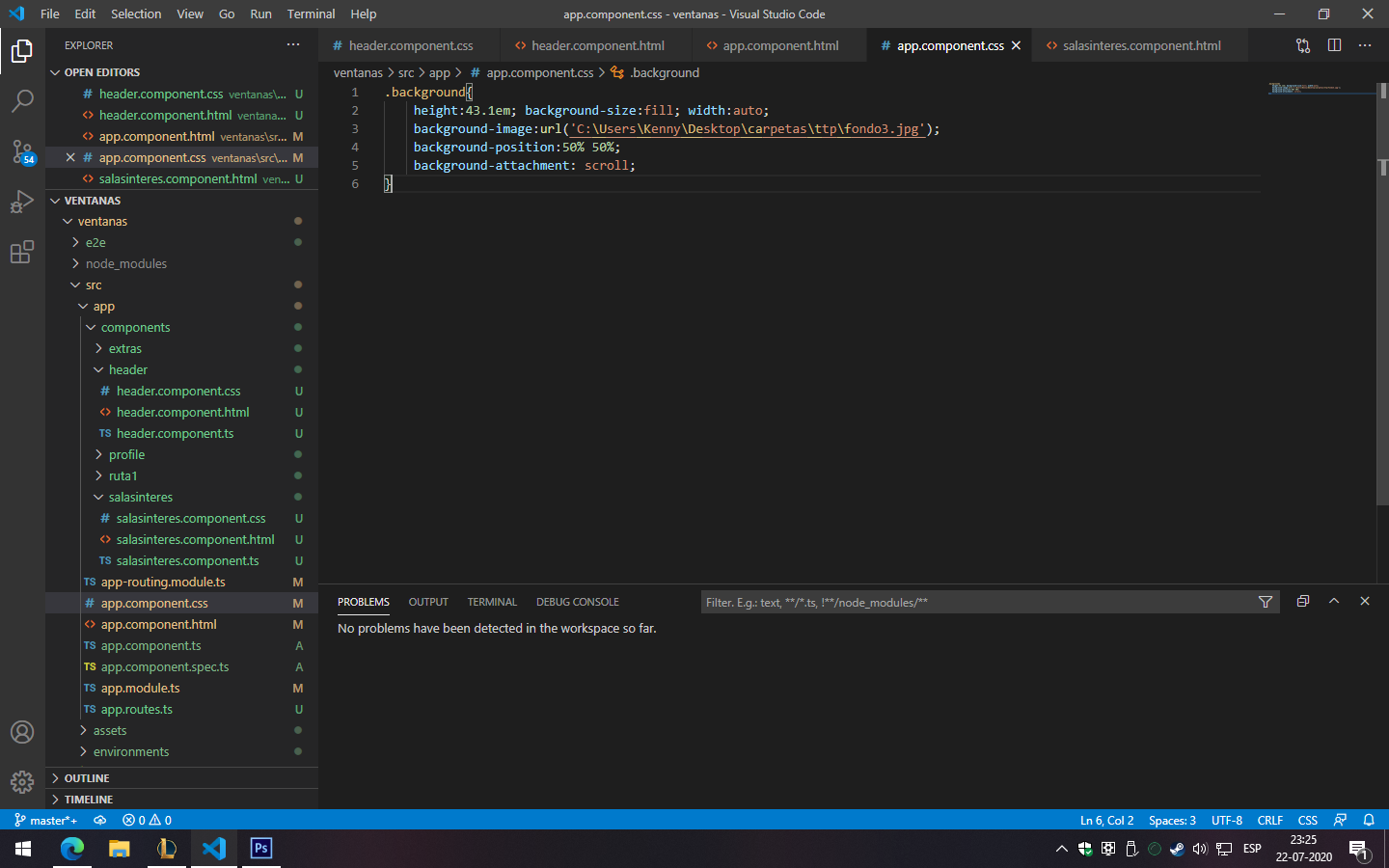Open Source Control view with 54 badge
Screen dimensions: 1389x868
point(22,151)
